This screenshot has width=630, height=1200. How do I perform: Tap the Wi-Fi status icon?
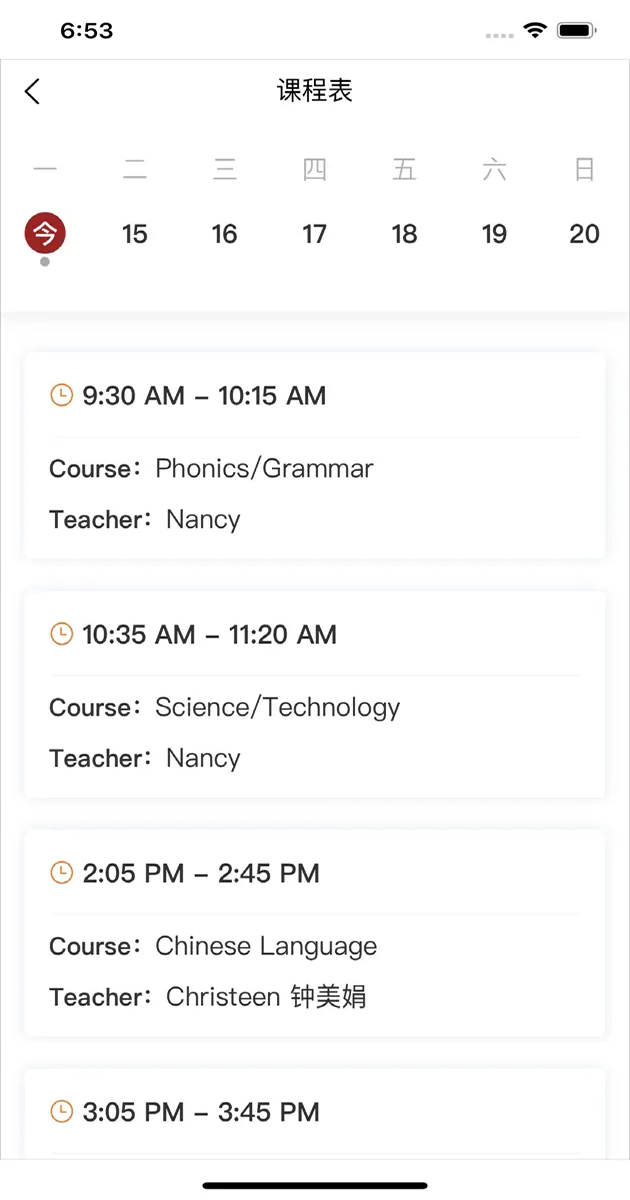click(536, 31)
